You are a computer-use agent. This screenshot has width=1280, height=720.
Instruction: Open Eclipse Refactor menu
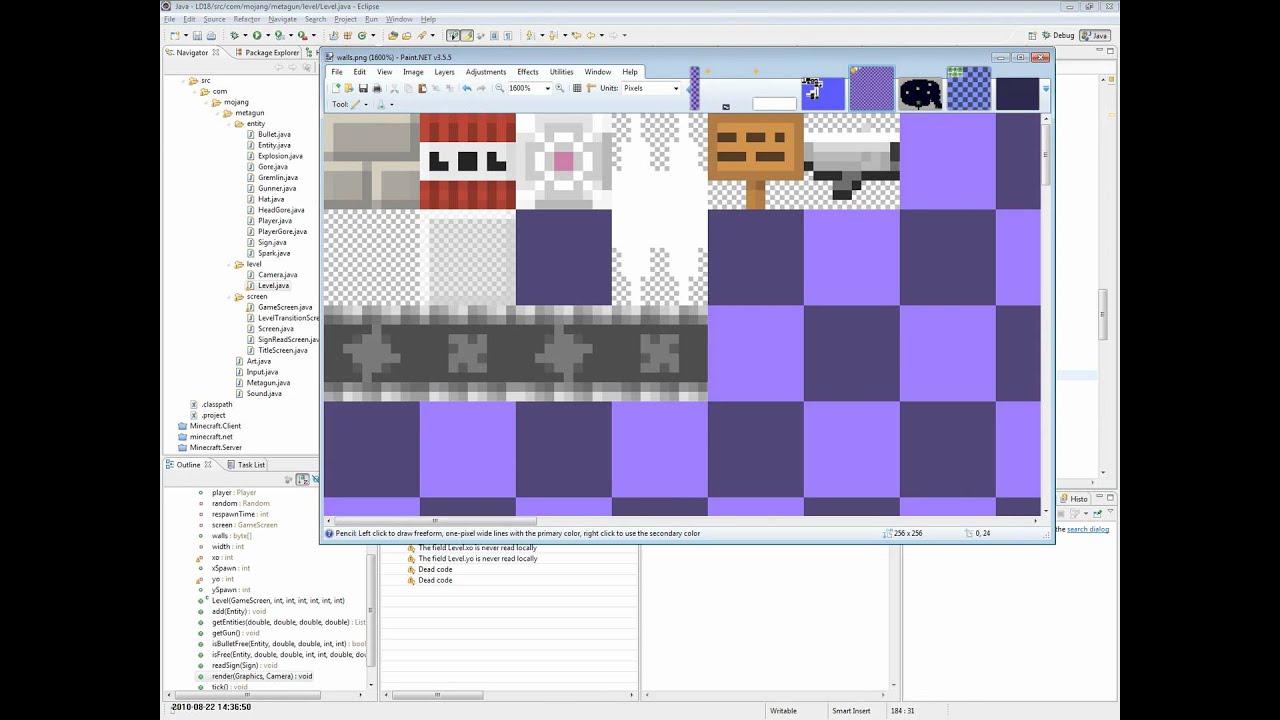[x=247, y=19]
